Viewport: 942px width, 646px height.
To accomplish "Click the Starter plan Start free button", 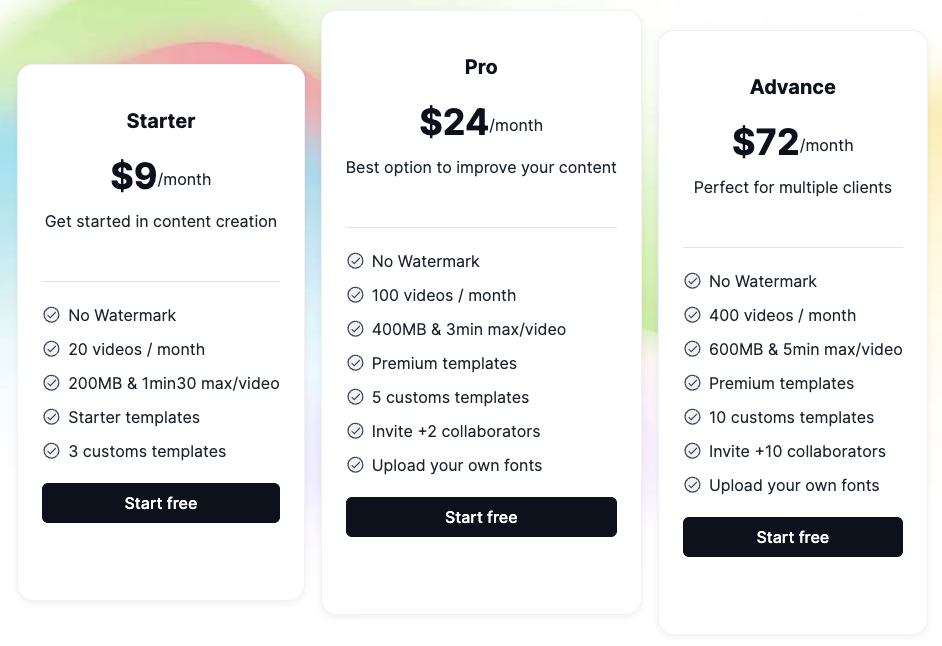I will 161,503.
